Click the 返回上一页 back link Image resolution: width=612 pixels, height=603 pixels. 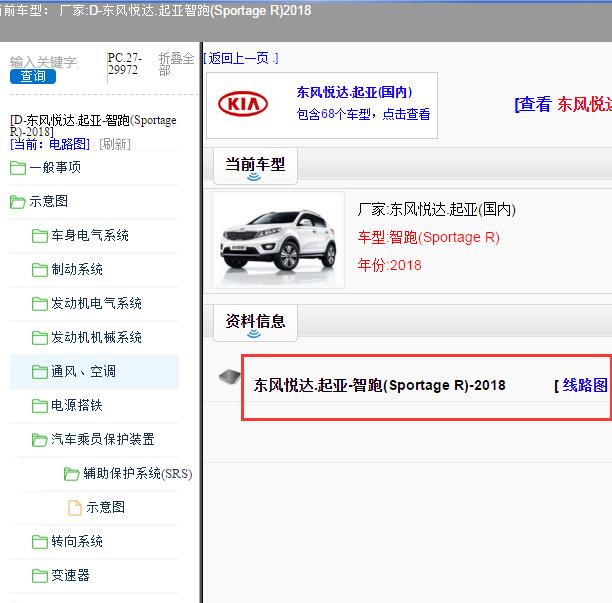pos(241,59)
